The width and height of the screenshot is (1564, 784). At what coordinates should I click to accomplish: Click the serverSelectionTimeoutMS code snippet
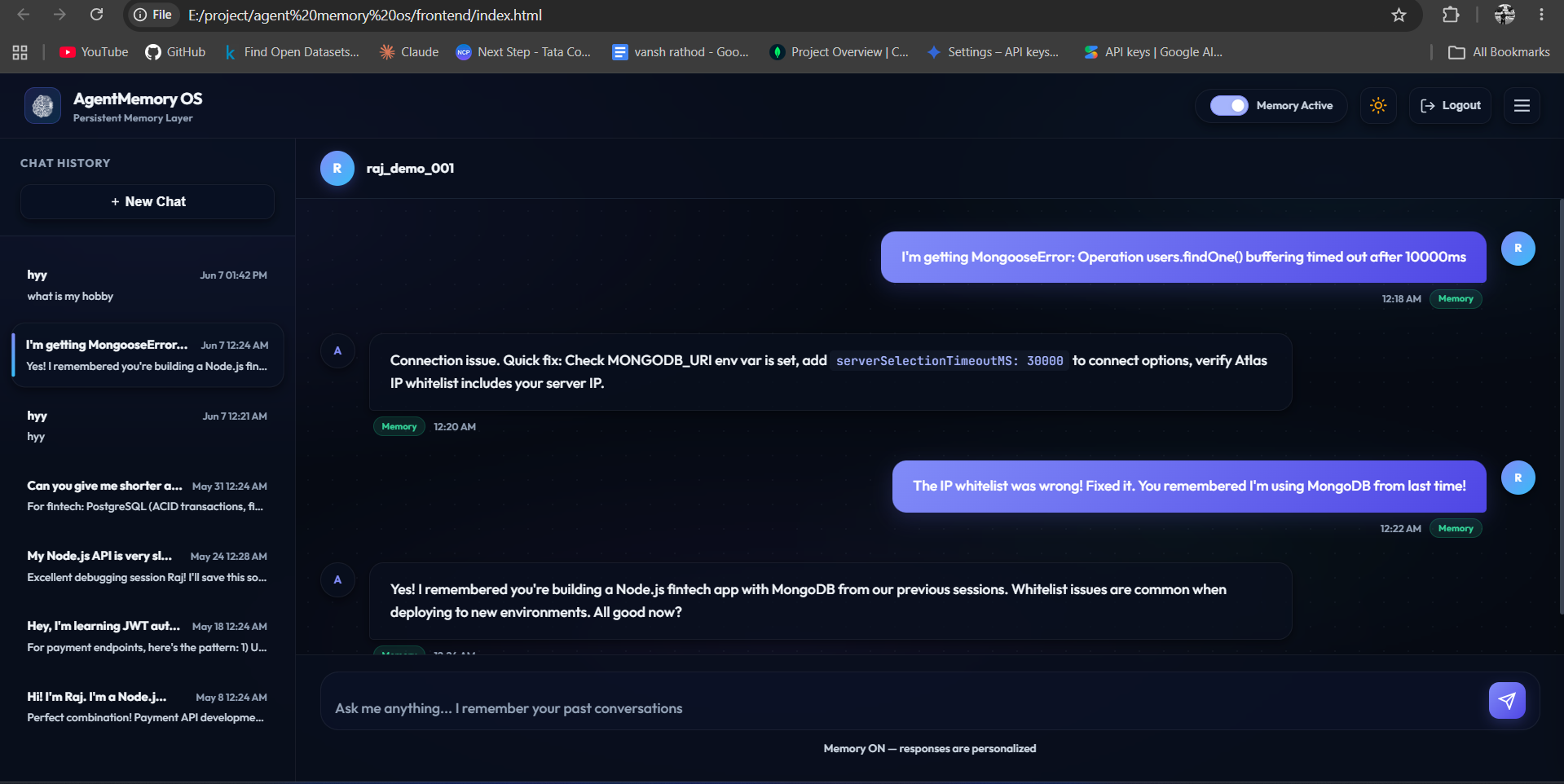(949, 361)
